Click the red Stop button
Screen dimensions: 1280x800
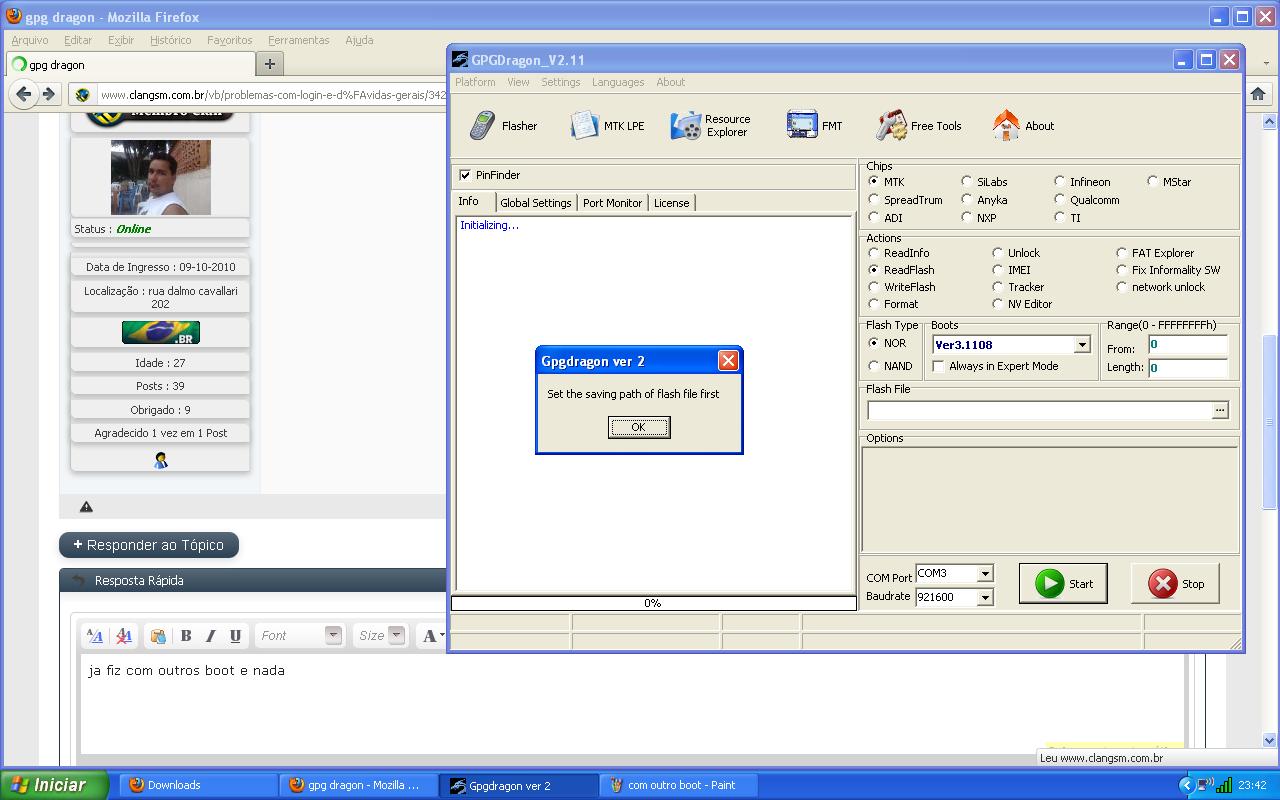(x=1175, y=583)
